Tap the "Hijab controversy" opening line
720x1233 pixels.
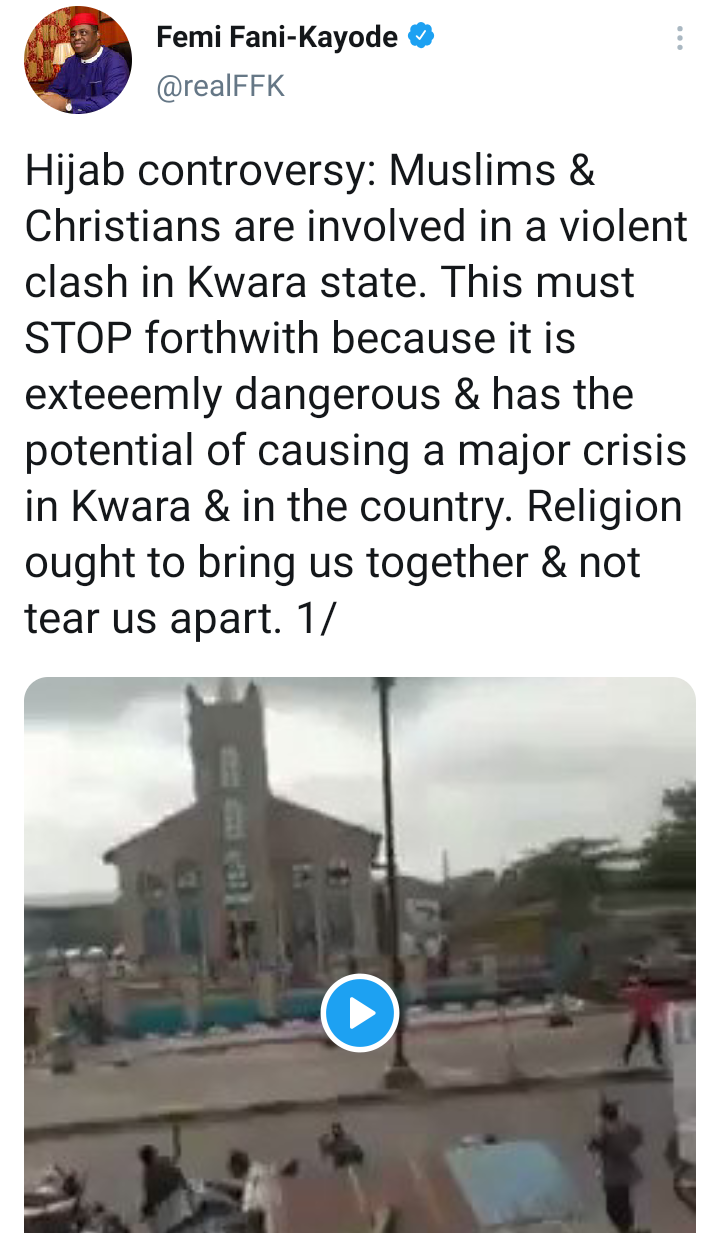[201, 172]
